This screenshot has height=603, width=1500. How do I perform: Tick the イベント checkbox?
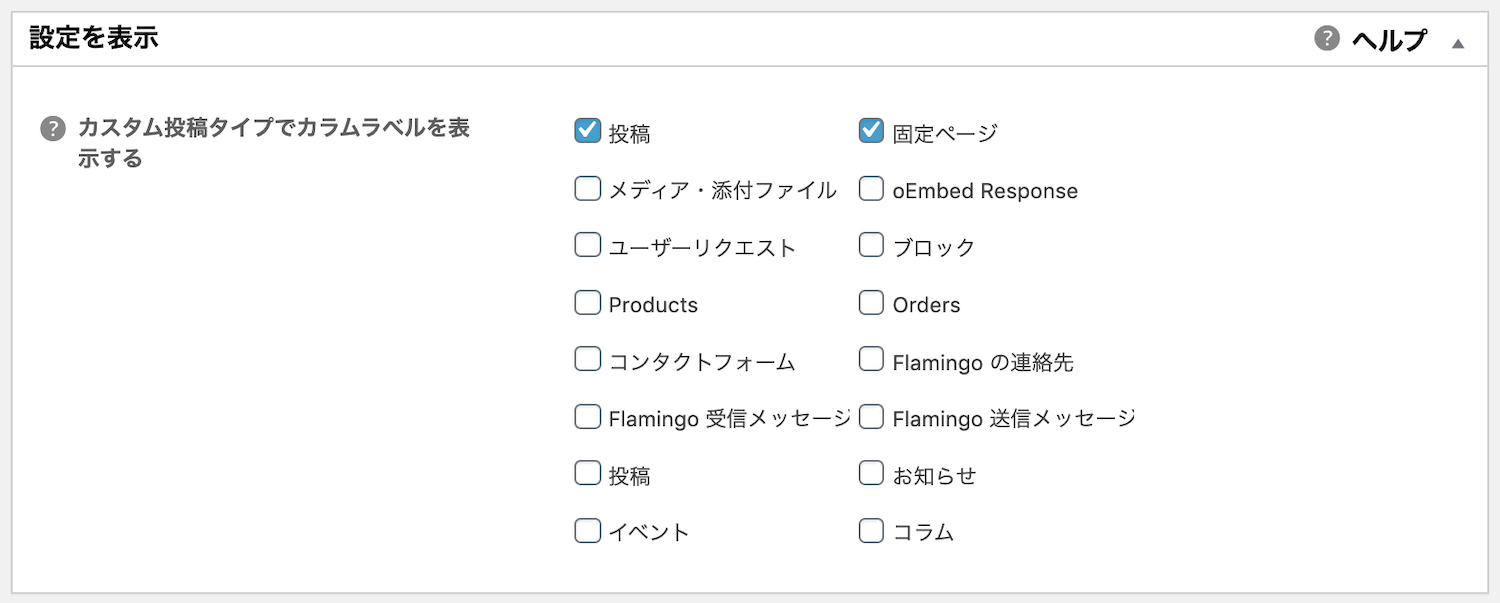click(587, 530)
